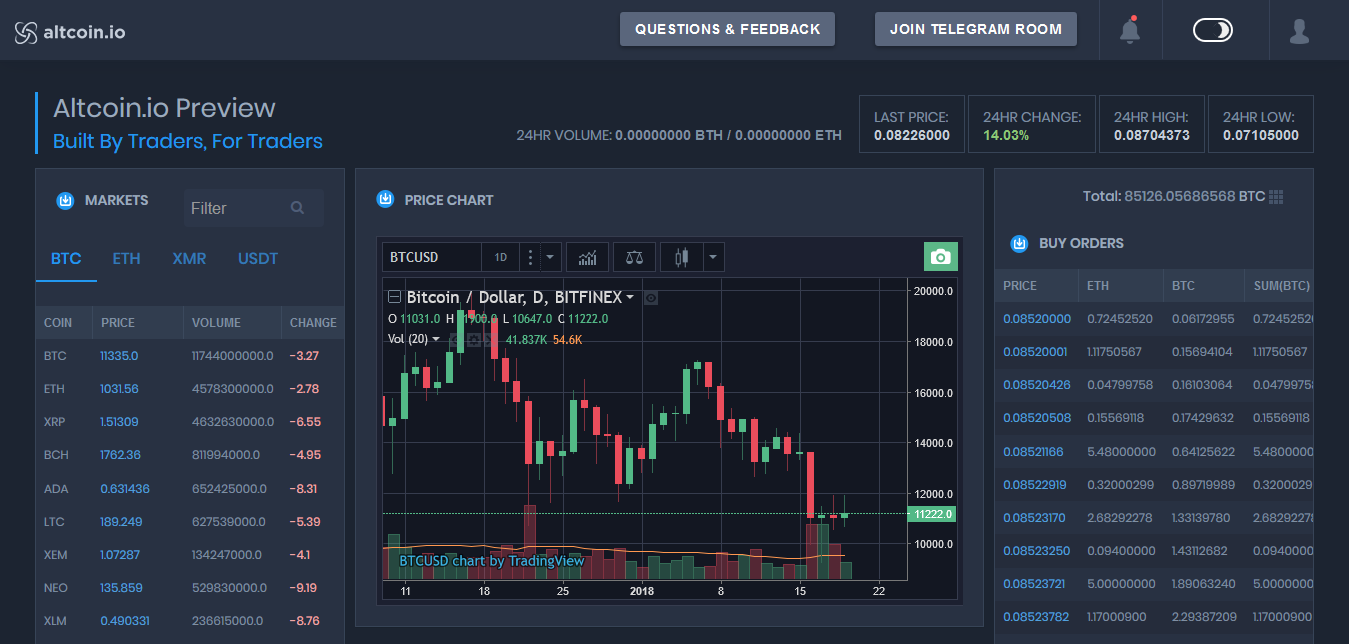Click the Markets panel download icon
The image size is (1349, 644).
[65, 200]
